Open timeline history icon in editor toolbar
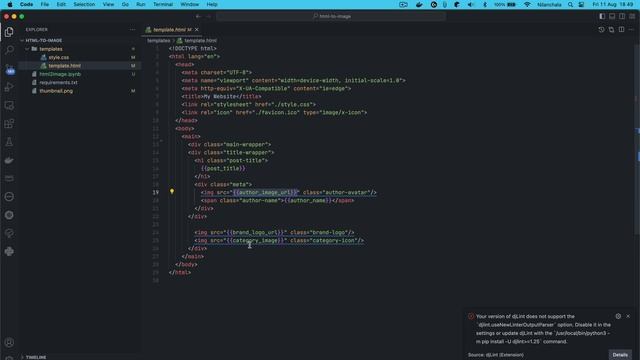Viewport: 640px width, 360px height. click(601, 29)
